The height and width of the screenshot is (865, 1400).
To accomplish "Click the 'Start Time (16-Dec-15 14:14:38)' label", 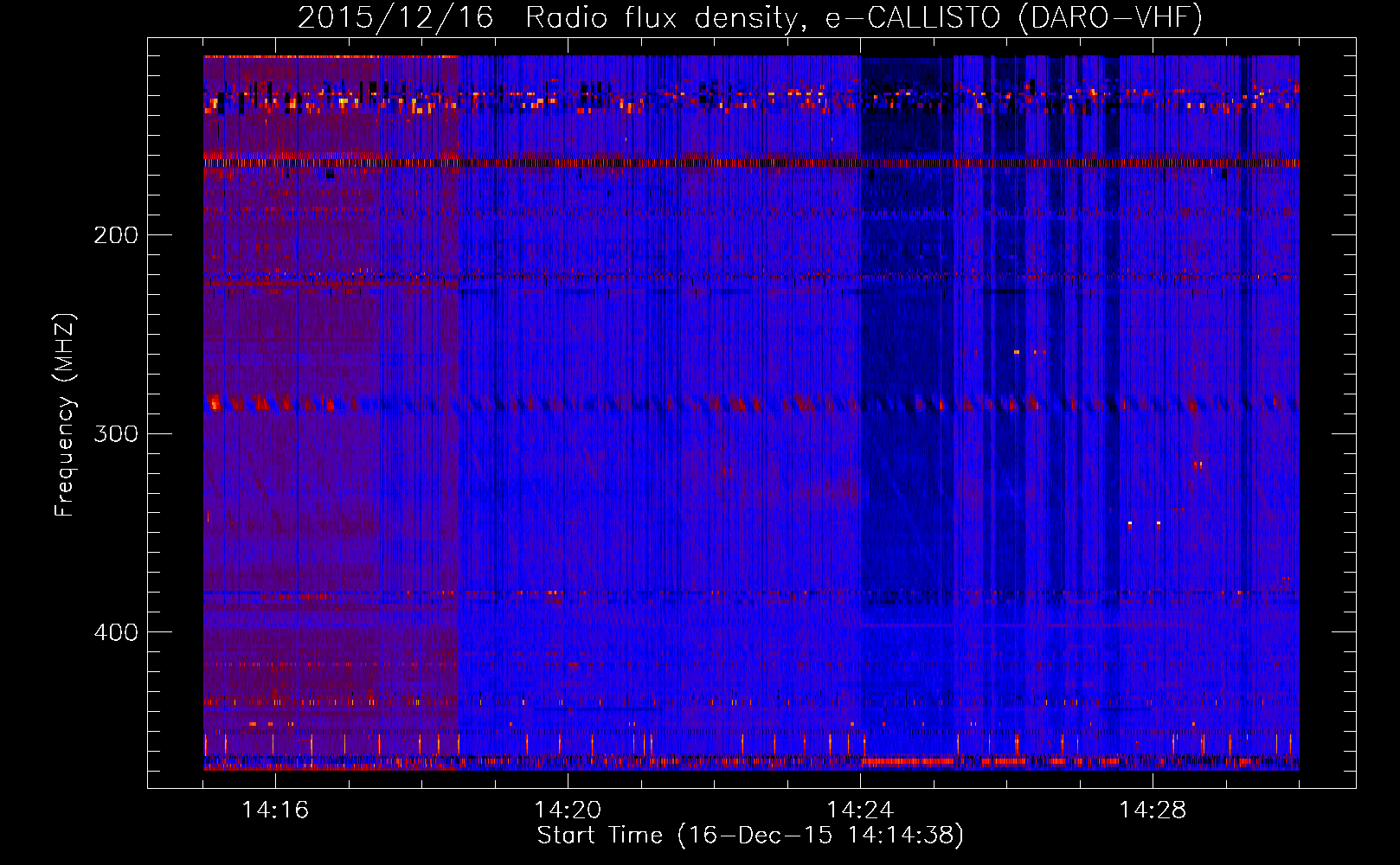I will coord(750,836).
